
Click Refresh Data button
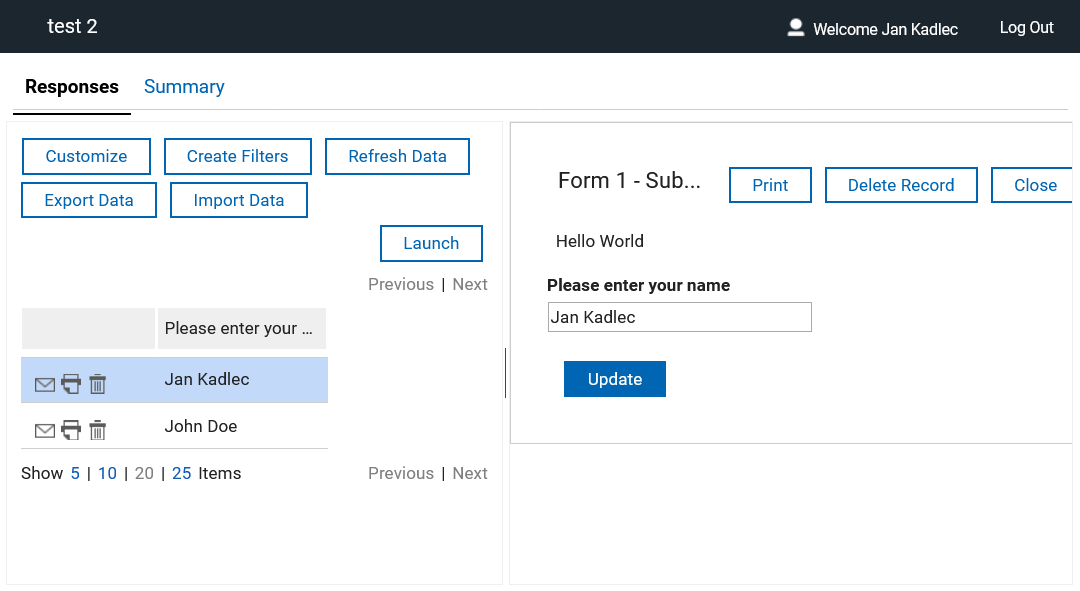click(x=397, y=156)
